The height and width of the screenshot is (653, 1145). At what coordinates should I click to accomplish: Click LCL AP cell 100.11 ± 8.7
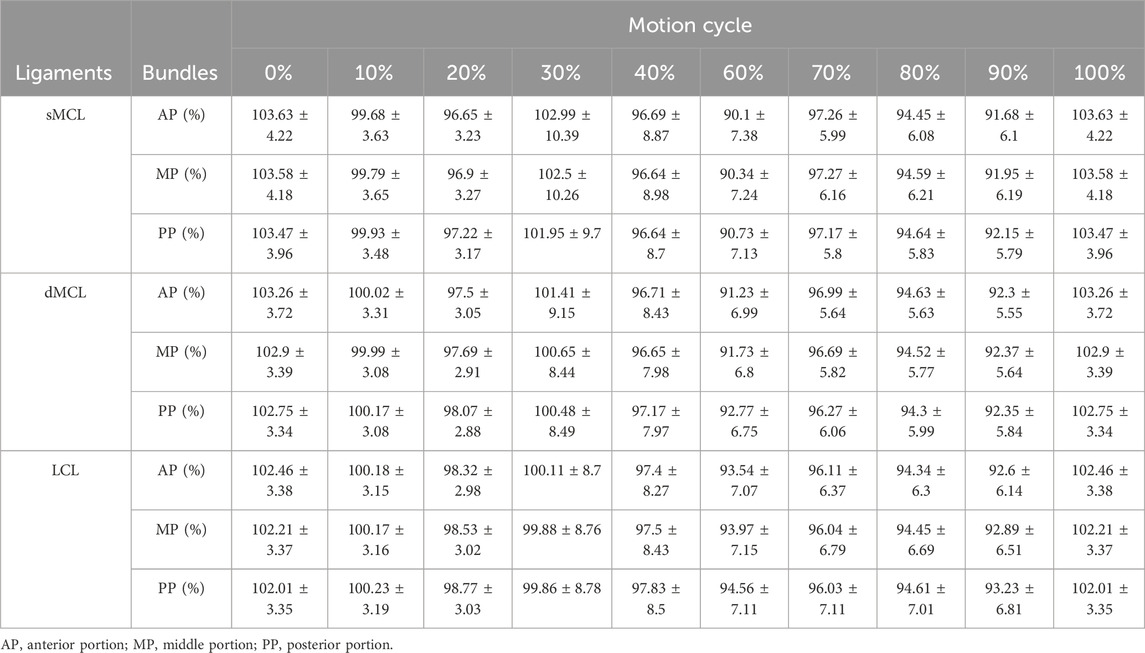(562, 480)
